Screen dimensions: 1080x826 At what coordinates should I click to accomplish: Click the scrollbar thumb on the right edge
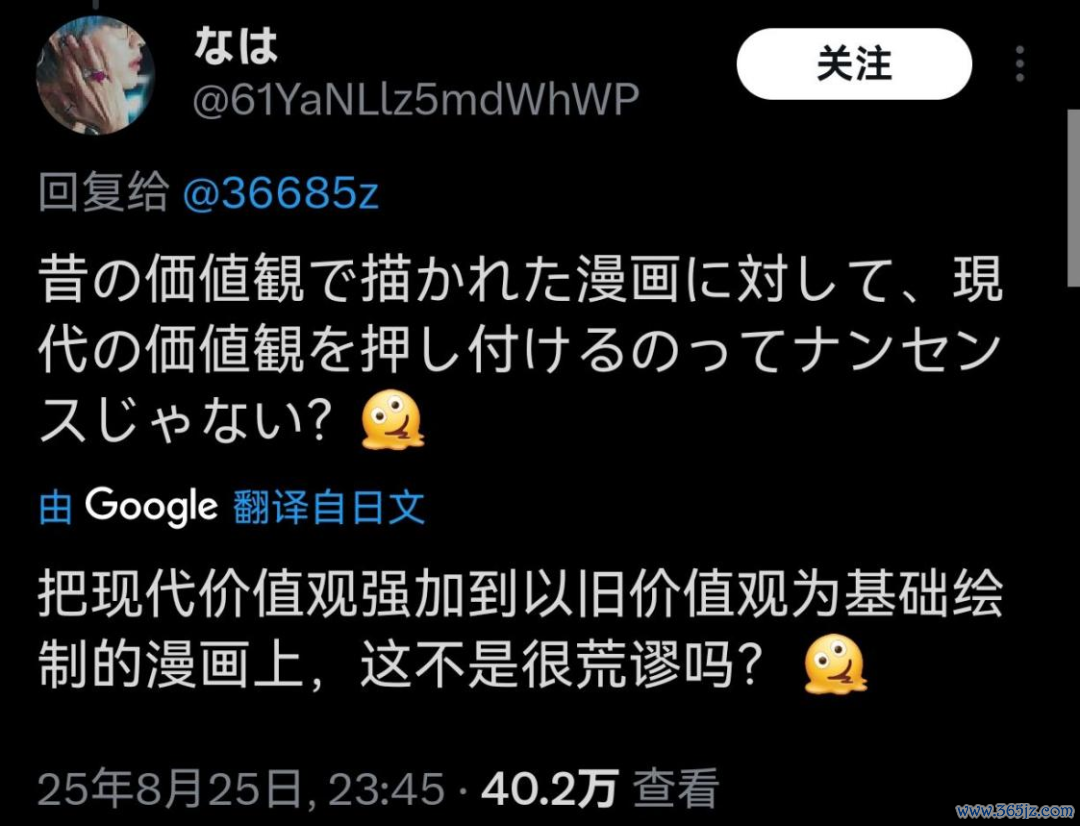[x=1074, y=198]
